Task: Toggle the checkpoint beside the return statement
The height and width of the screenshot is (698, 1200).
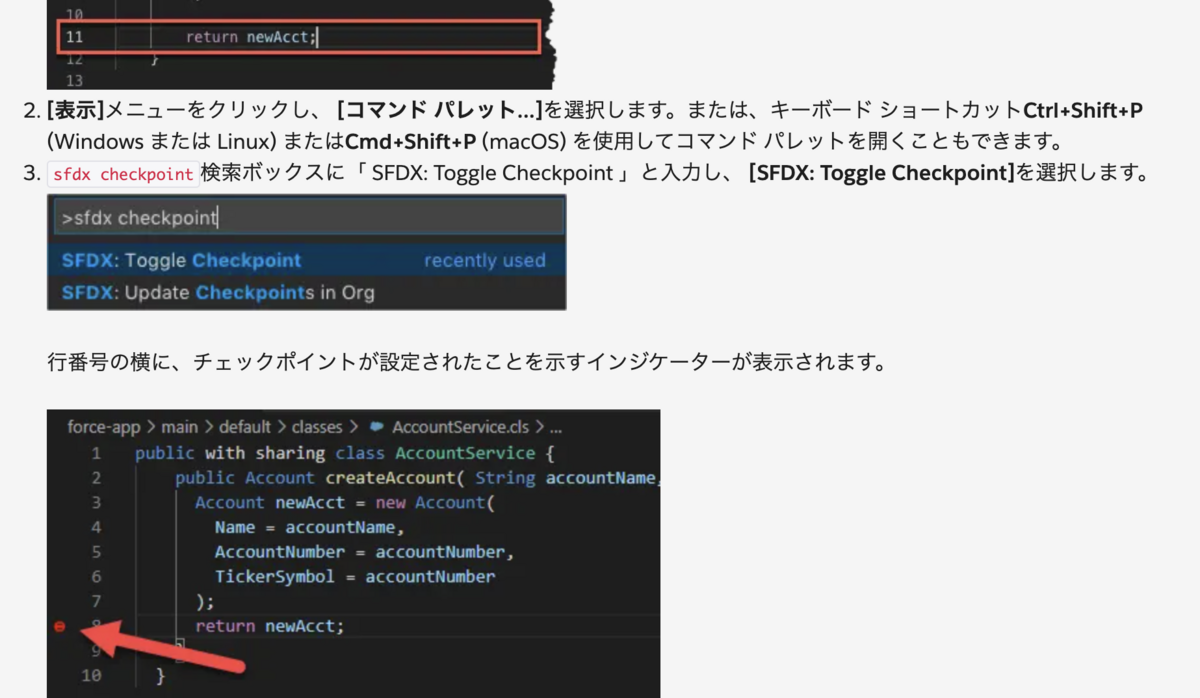Action: (60, 627)
